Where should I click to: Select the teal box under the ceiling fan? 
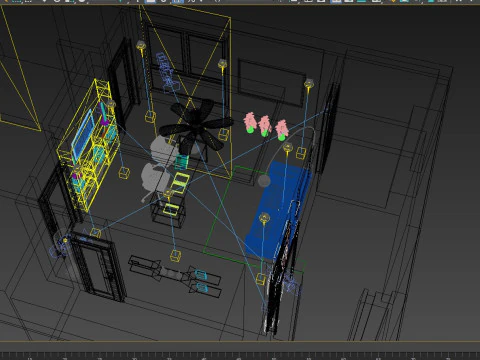182,162
